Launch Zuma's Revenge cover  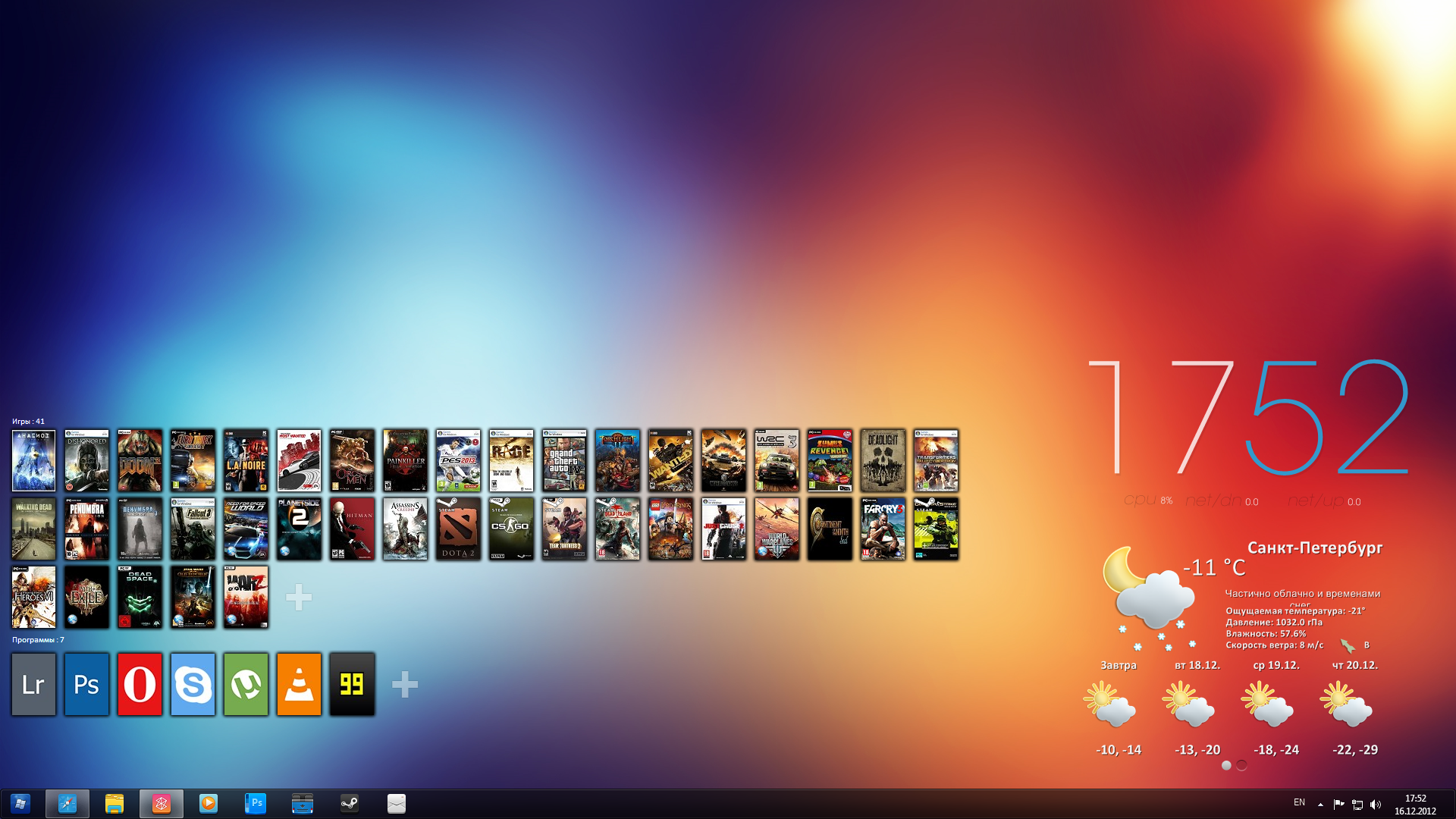[x=830, y=460]
